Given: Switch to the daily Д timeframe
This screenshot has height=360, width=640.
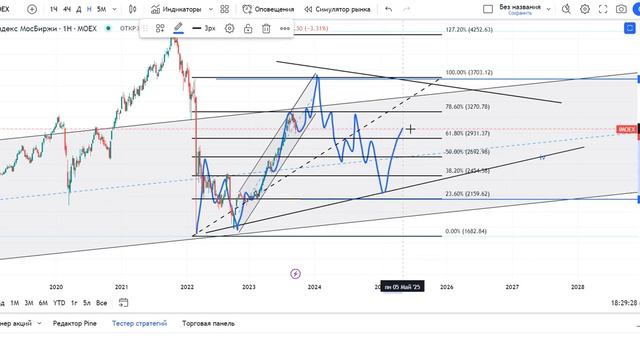Looking at the screenshot, I should tap(79, 9).
